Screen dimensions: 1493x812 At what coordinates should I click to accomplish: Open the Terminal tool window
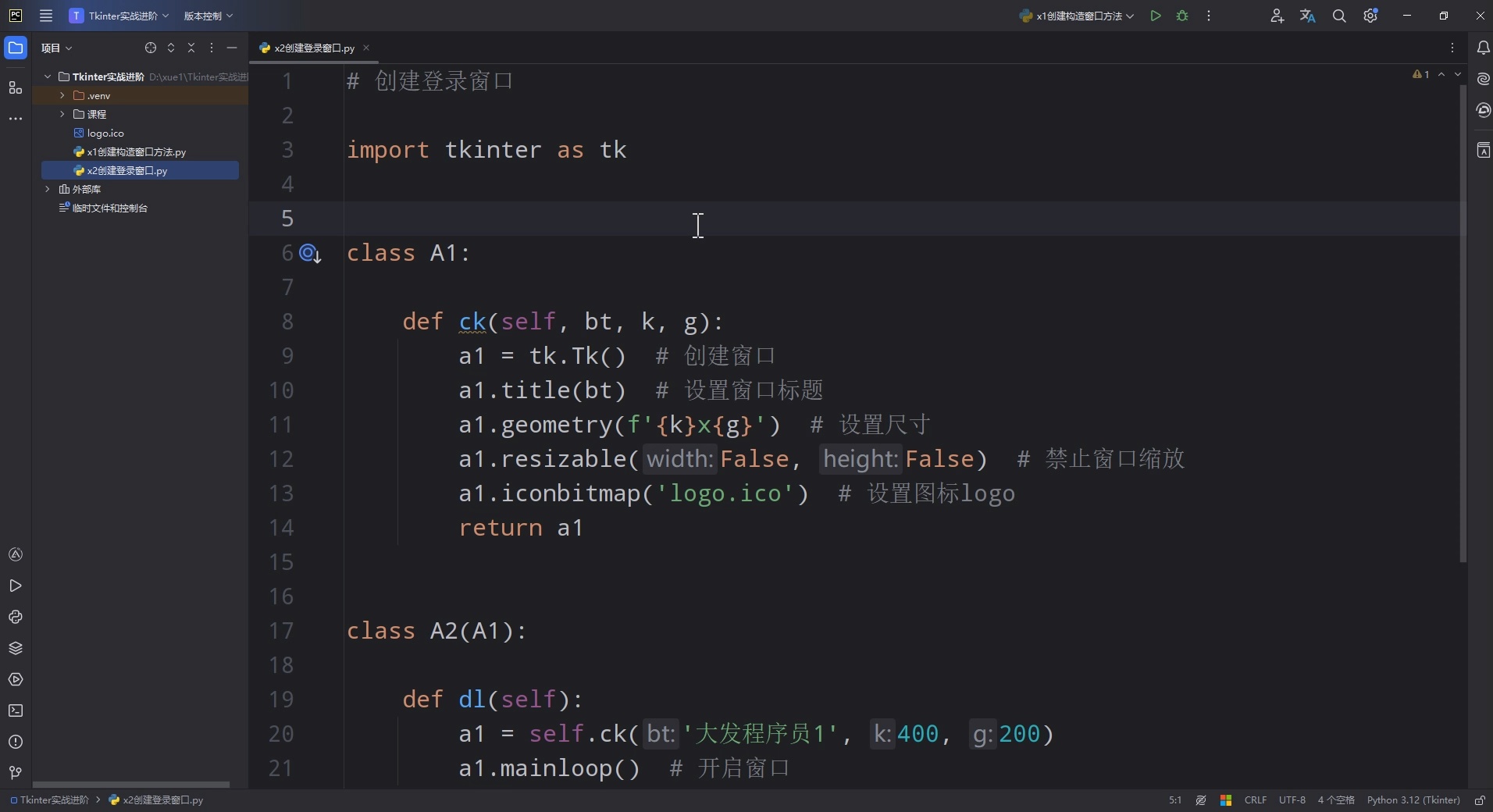16,710
